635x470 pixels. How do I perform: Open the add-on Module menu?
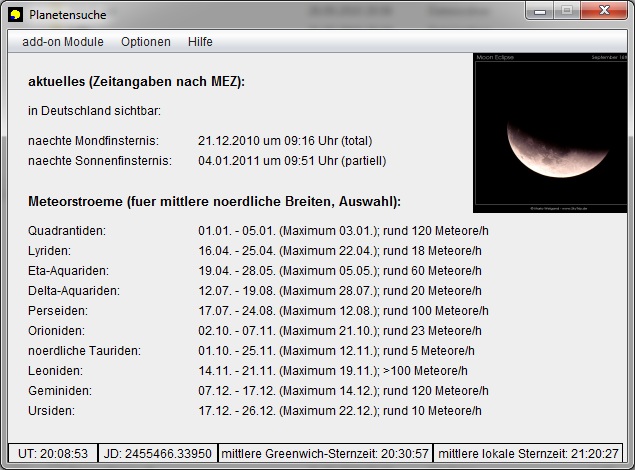[x=63, y=42]
